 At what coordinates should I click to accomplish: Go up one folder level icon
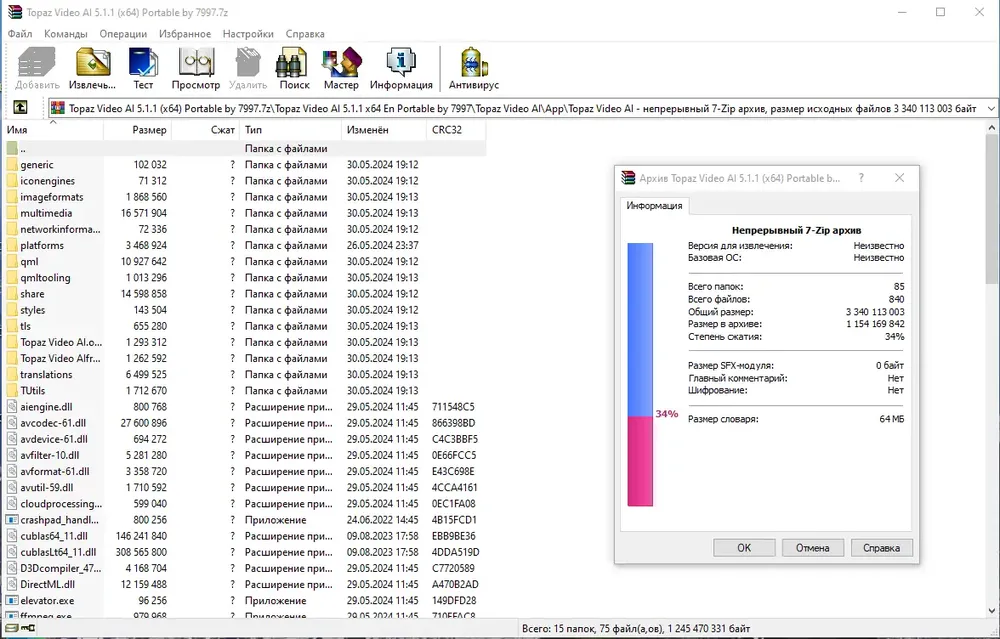(20, 107)
